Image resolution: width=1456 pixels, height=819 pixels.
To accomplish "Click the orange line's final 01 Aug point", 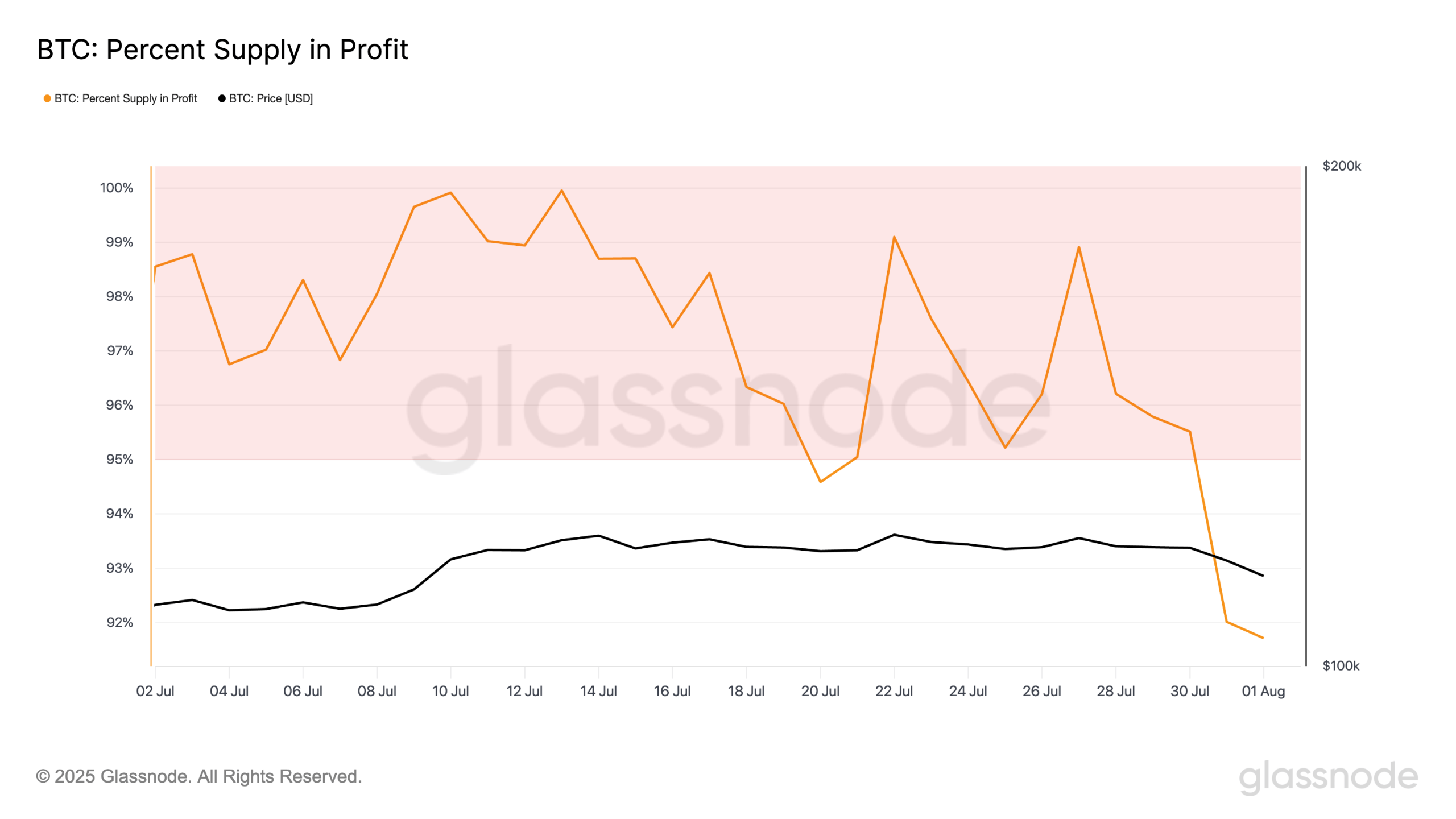I will point(1263,638).
